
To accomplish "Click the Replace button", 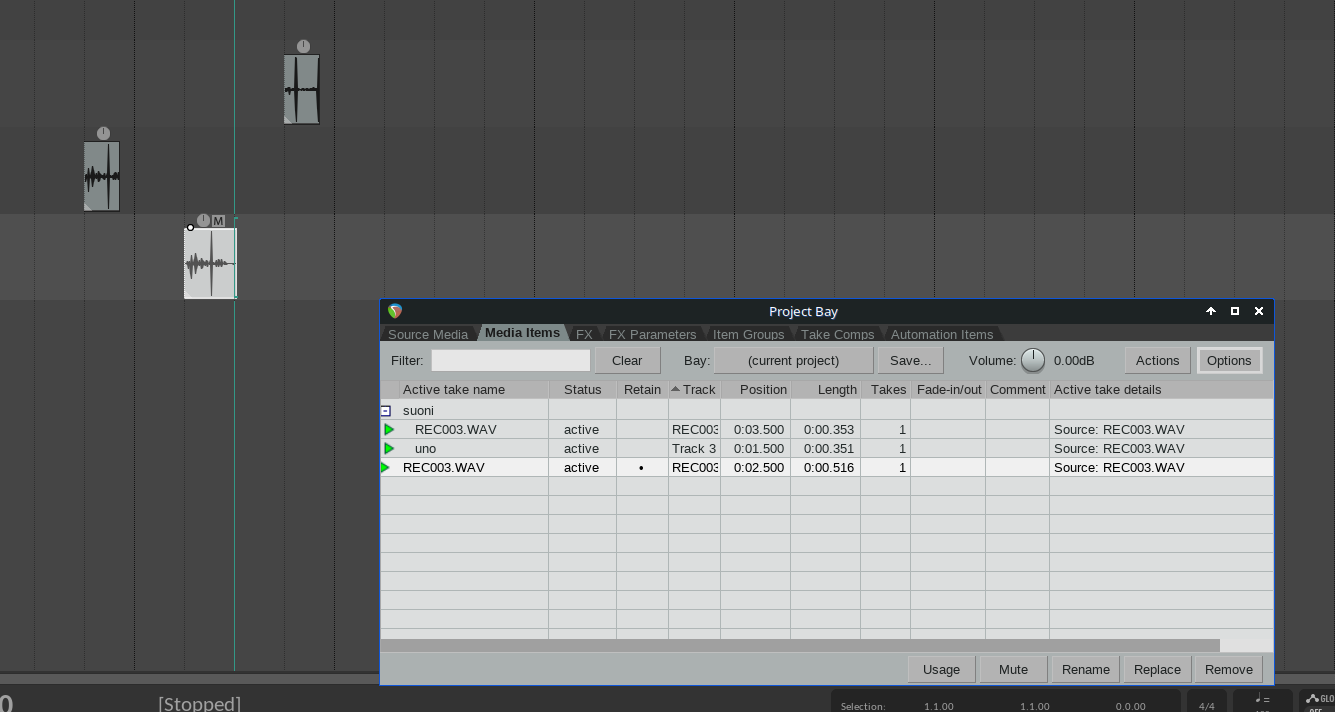I will 1157,669.
